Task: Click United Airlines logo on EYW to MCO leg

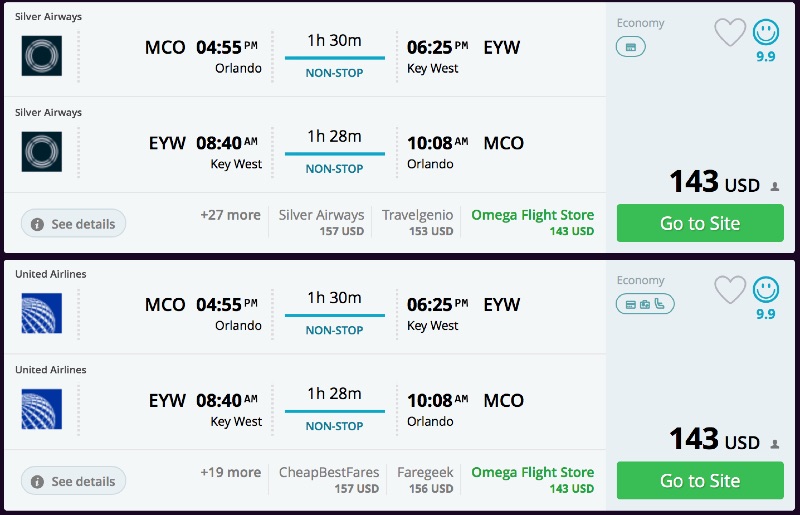Action: 42,409
